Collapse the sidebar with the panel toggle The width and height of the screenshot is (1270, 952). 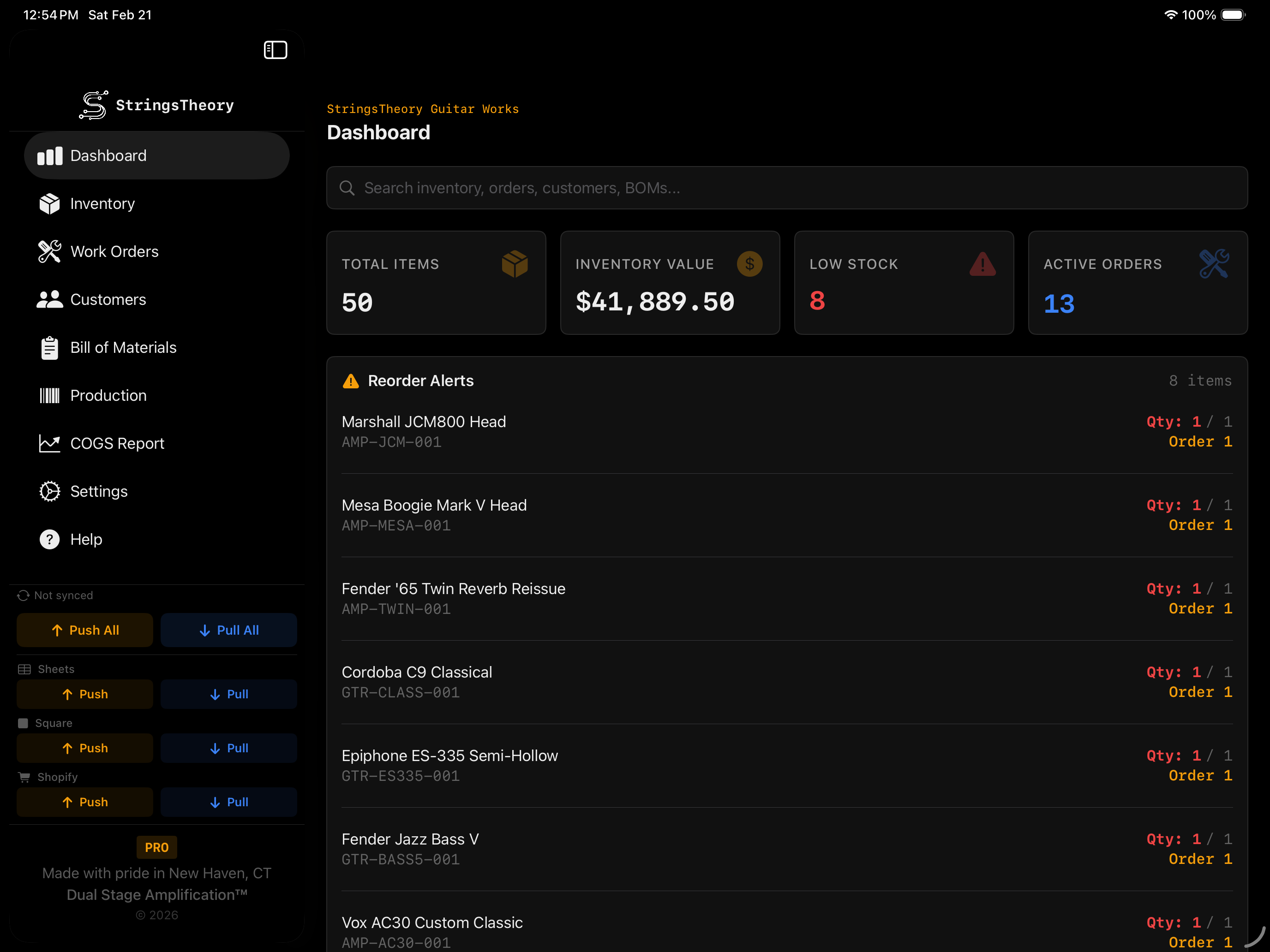click(275, 50)
